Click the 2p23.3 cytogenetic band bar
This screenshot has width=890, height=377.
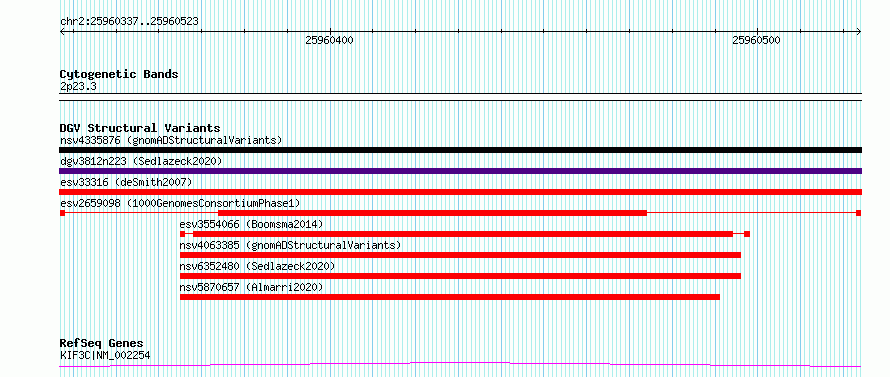460,97
